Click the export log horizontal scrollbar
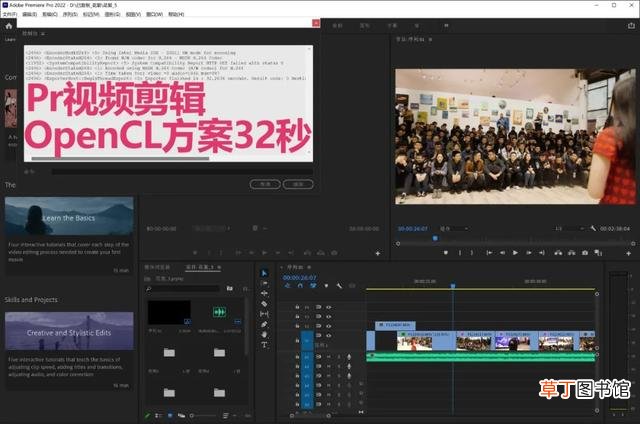Image resolution: width=640 pixels, height=424 pixels. (x=120, y=158)
